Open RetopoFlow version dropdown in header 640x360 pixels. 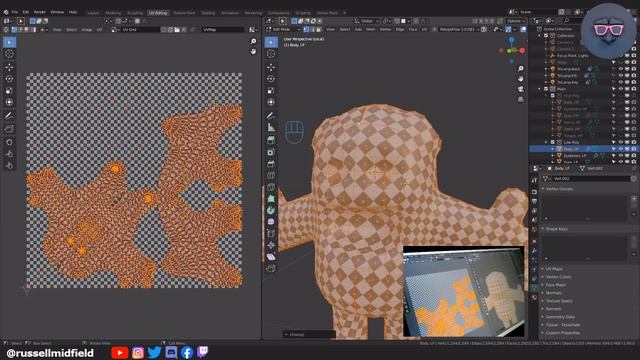[x=459, y=29]
